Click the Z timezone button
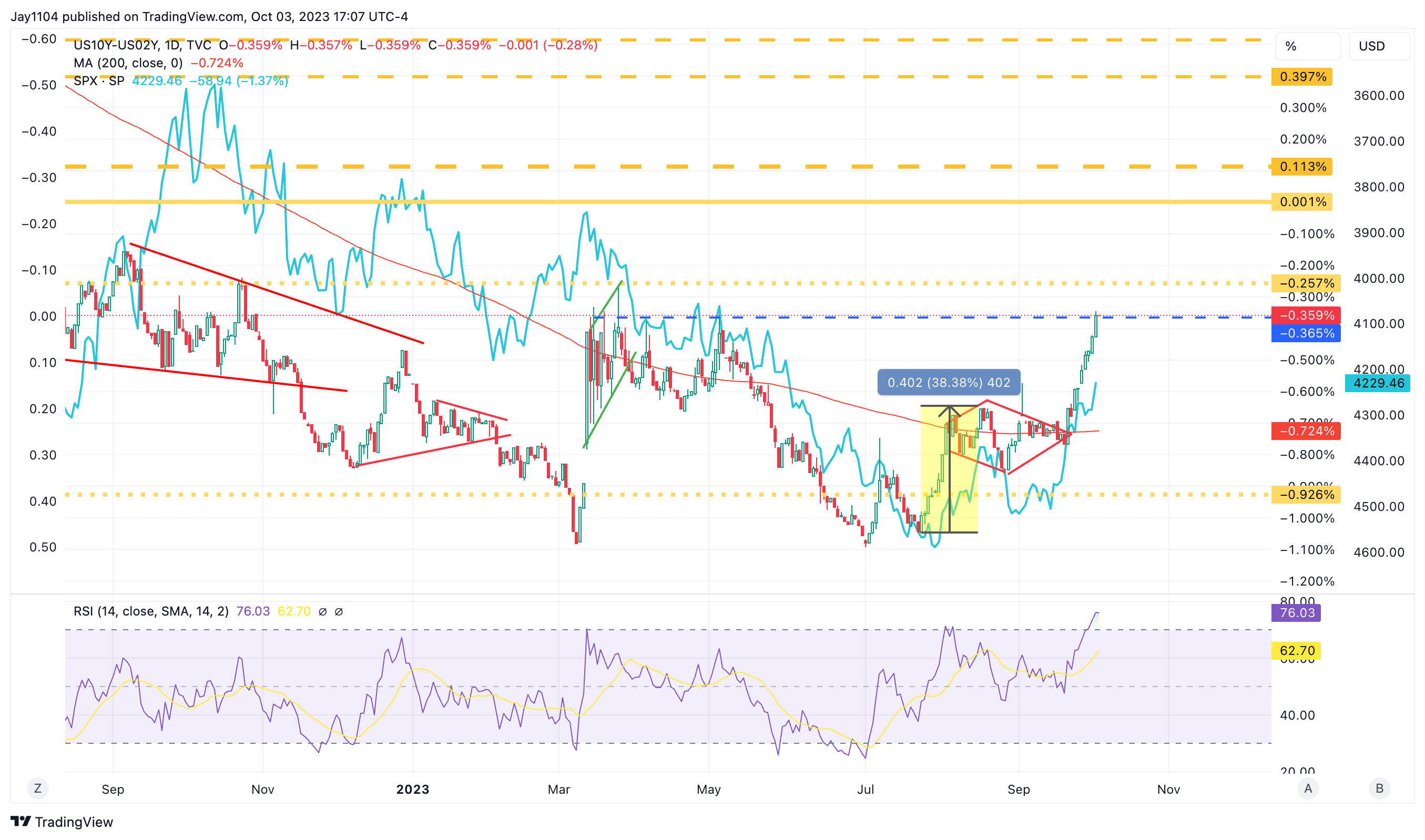Image resolution: width=1425 pixels, height=840 pixels. coord(37,788)
